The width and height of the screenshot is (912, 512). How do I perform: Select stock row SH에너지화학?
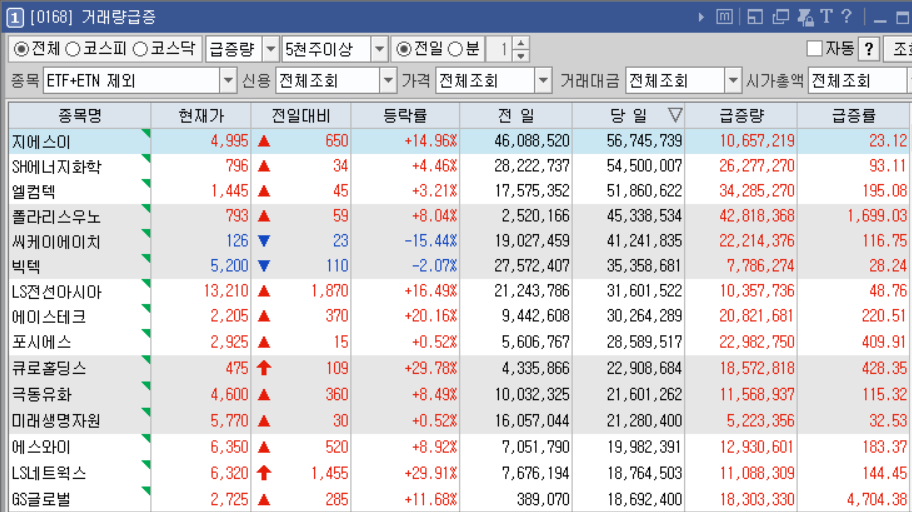[459, 166]
